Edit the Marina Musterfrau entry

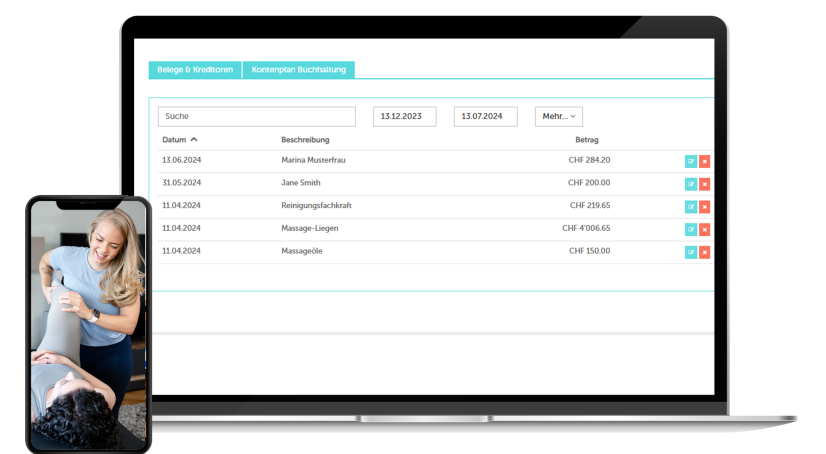pyautogui.click(x=690, y=161)
